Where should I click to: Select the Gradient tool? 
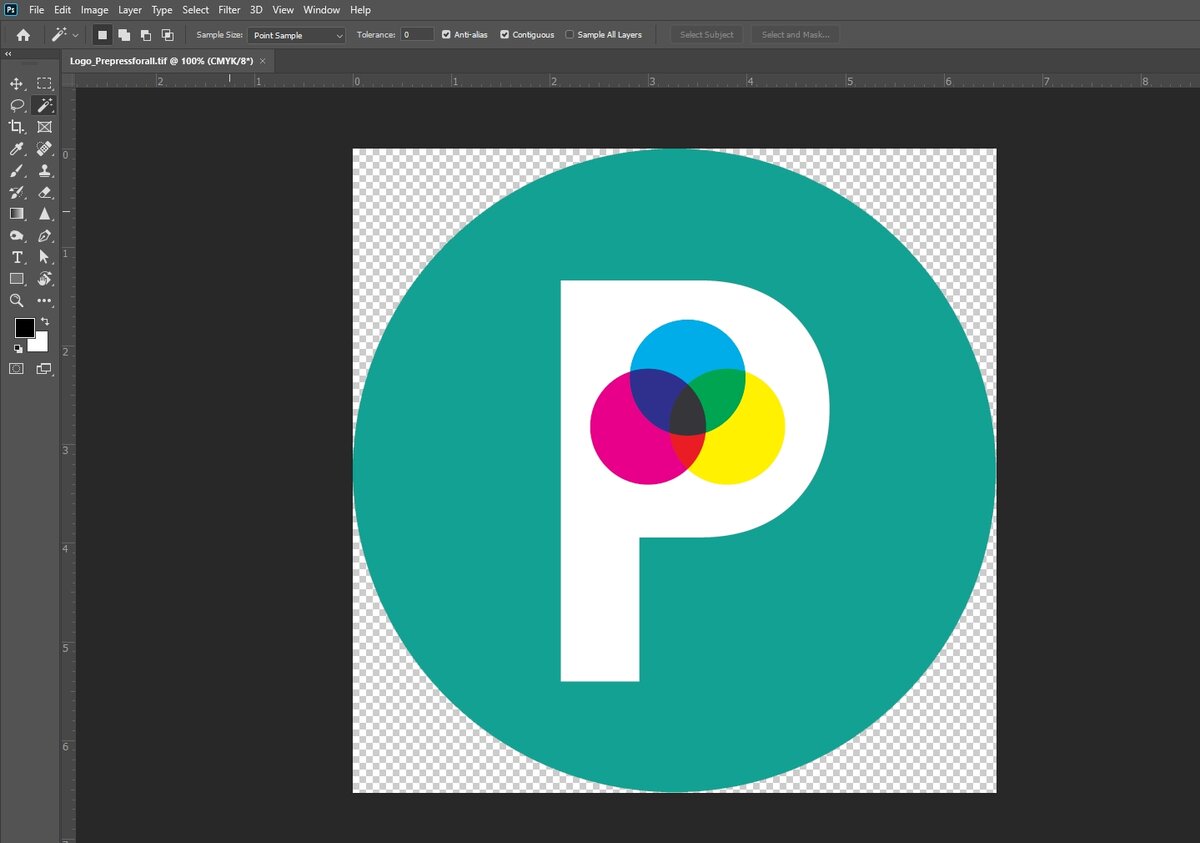16,213
